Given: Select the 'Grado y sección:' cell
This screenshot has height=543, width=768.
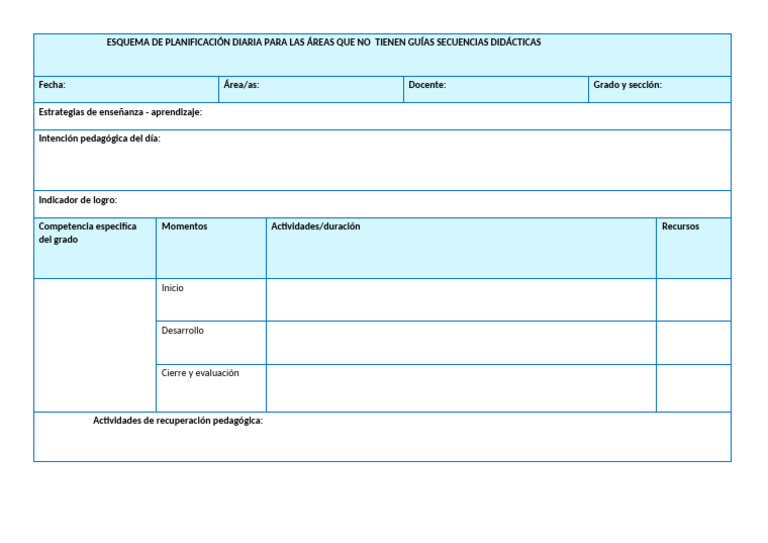Looking at the screenshot, I should (x=660, y=89).
